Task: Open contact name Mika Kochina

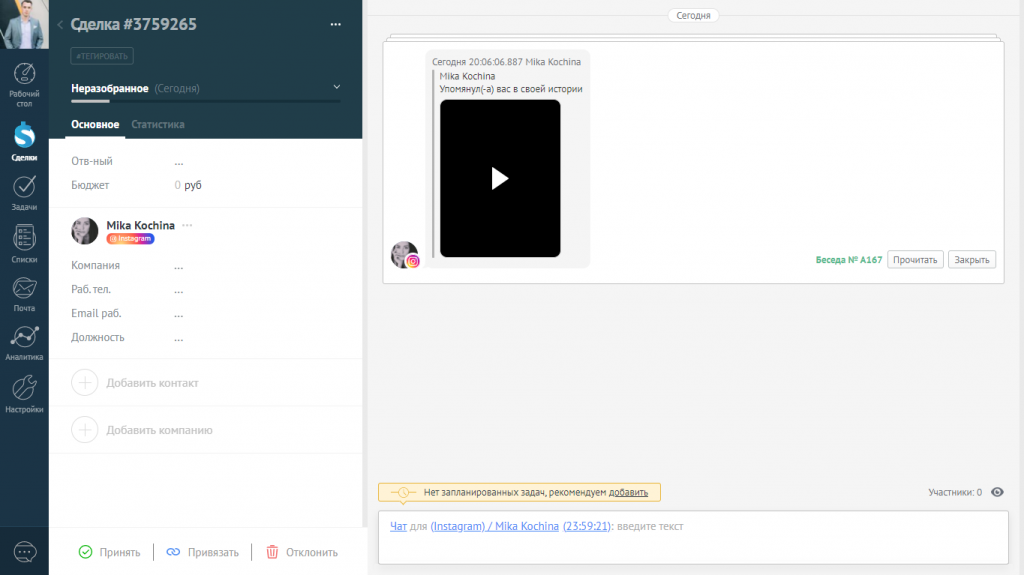Action: (140, 225)
